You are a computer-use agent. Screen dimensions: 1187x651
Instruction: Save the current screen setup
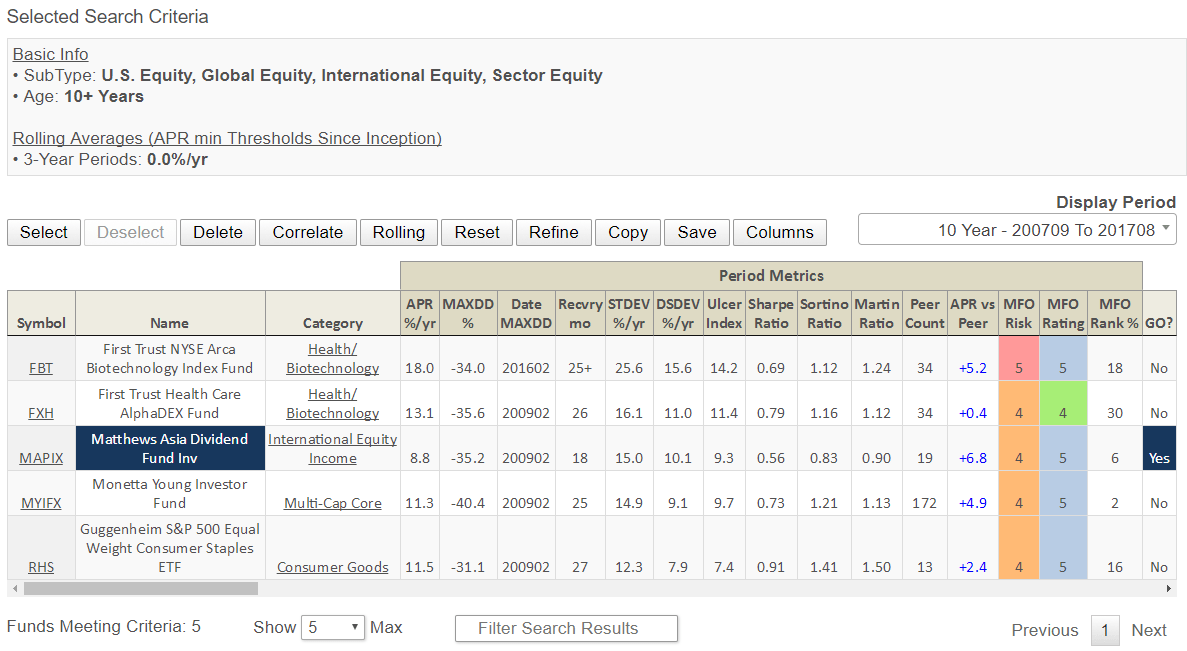click(x=696, y=232)
